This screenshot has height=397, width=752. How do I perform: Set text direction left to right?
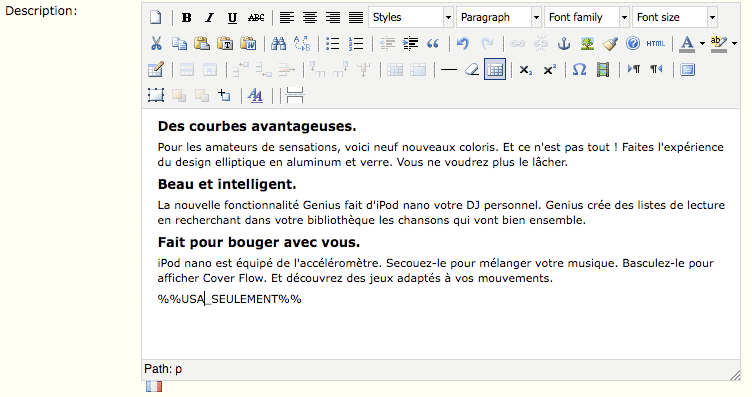tap(634, 70)
